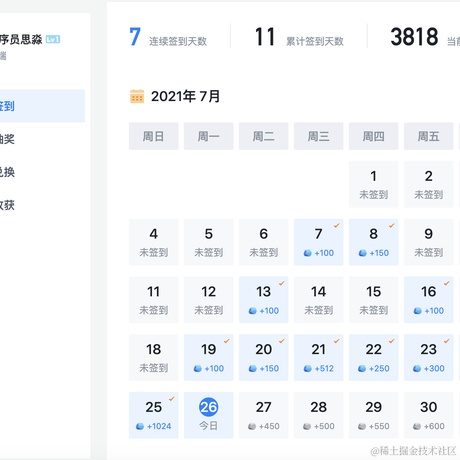The height and width of the screenshot is (460, 460).
Task: Click the 连续签到天数 count 7
Action: click(x=135, y=37)
